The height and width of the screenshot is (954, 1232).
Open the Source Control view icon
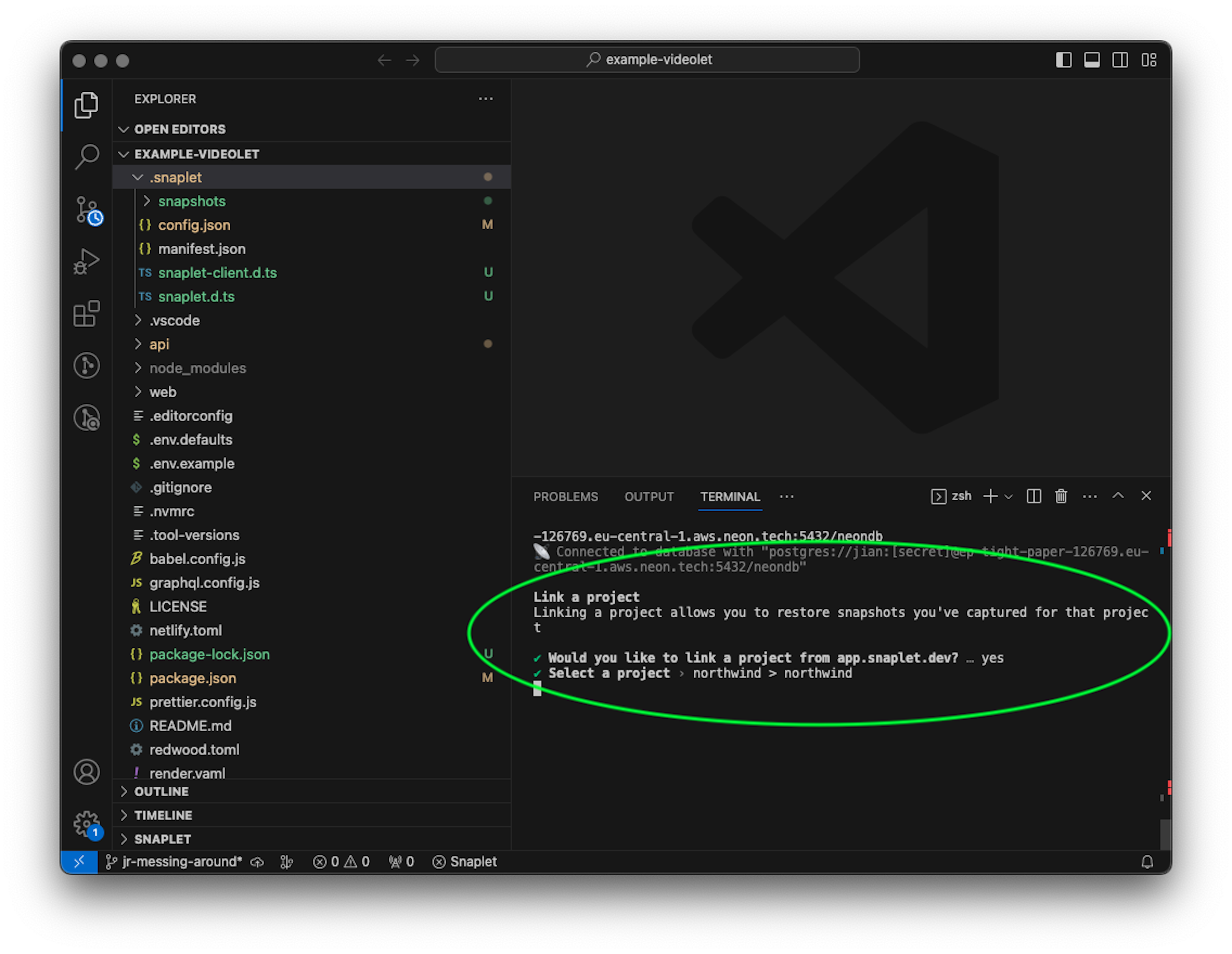[x=88, y=210]
